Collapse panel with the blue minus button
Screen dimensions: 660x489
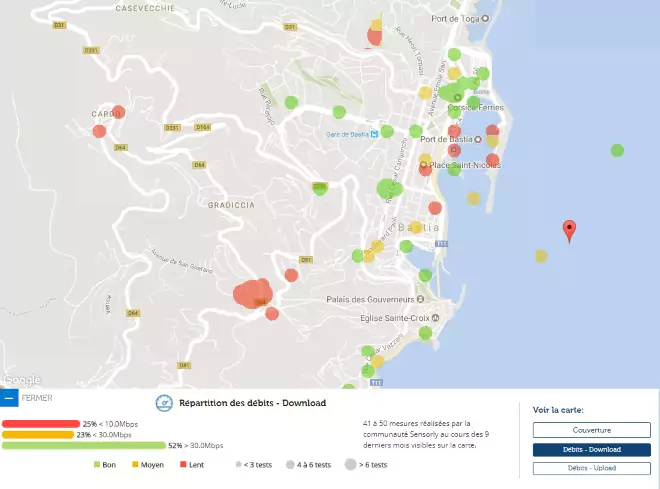click(x=8, y=397)
